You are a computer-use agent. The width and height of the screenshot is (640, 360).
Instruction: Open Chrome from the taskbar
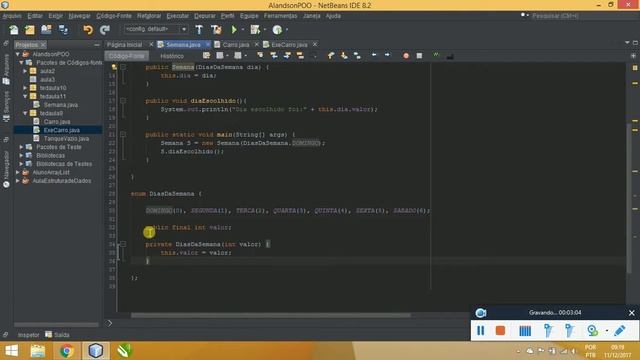66,351
